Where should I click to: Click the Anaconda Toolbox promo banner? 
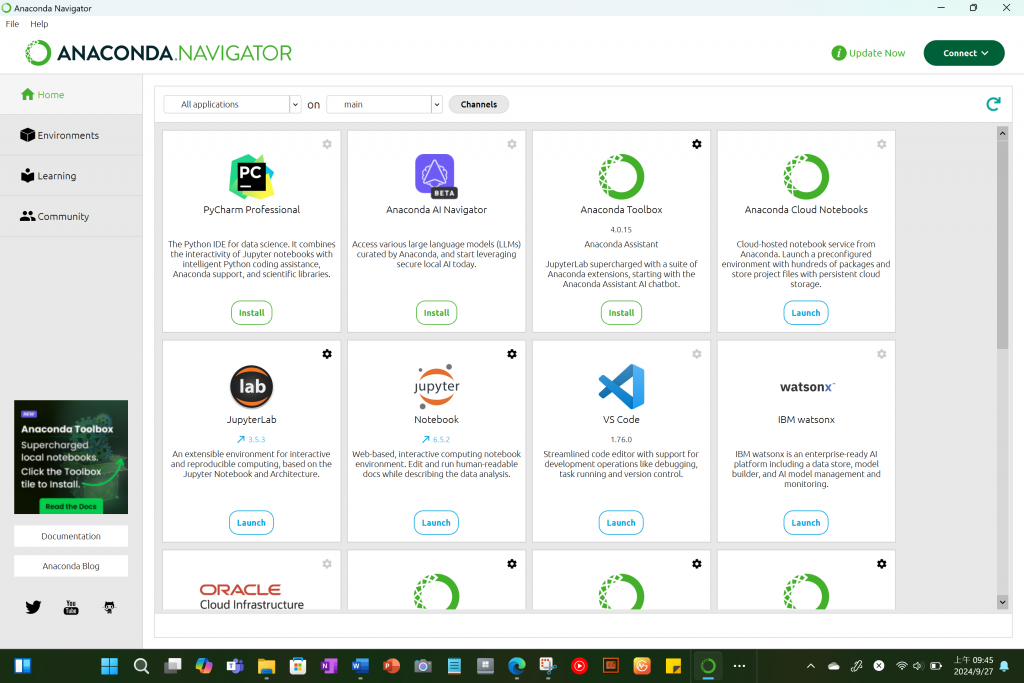click(x=71, y=457)
